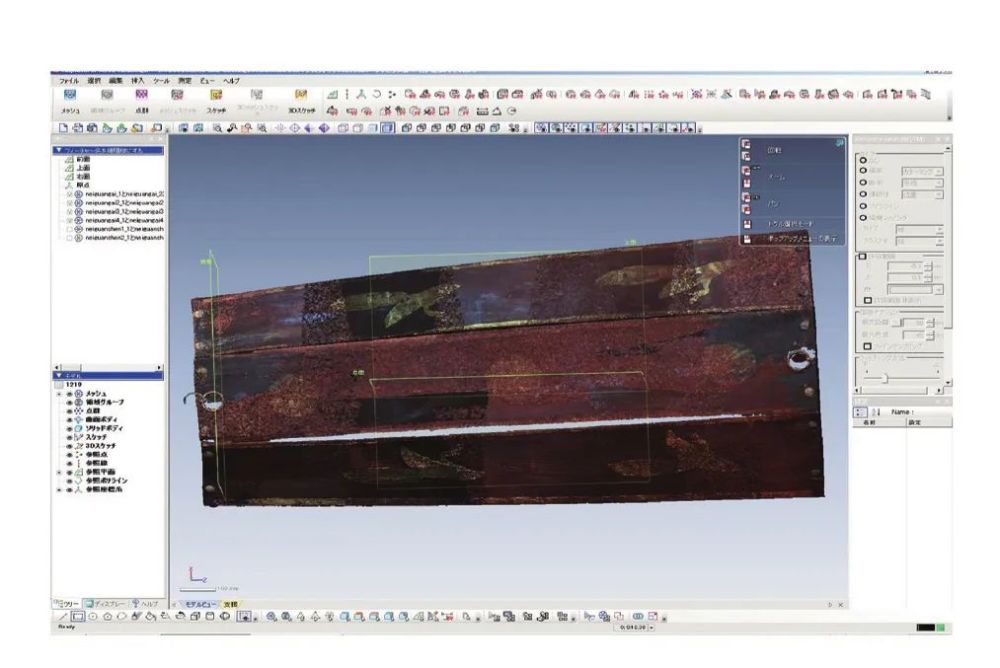
Task: Toggle checkbox for neiguanpai4 item
Action: (x=70, y=220)
